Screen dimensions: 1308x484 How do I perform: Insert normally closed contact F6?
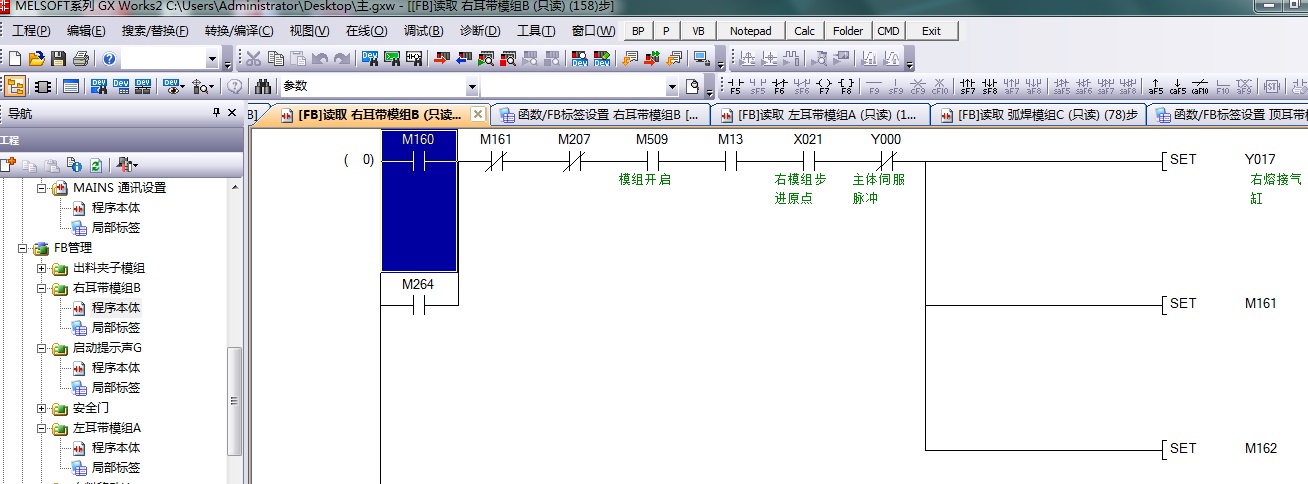[780, 86]
